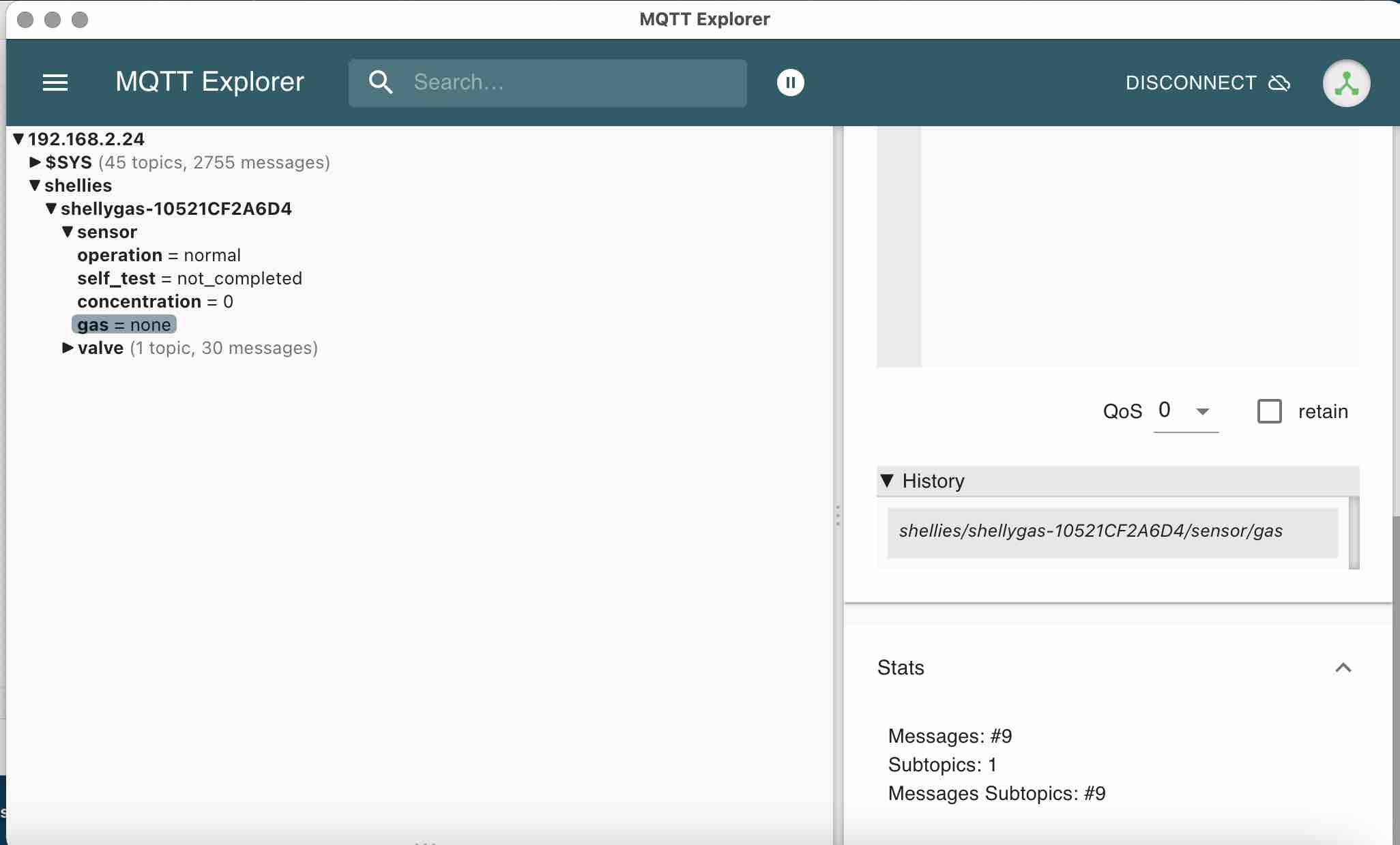Click the green connection avatar icon
This screenshot has height=845, width=1400.
[1346, 83]
